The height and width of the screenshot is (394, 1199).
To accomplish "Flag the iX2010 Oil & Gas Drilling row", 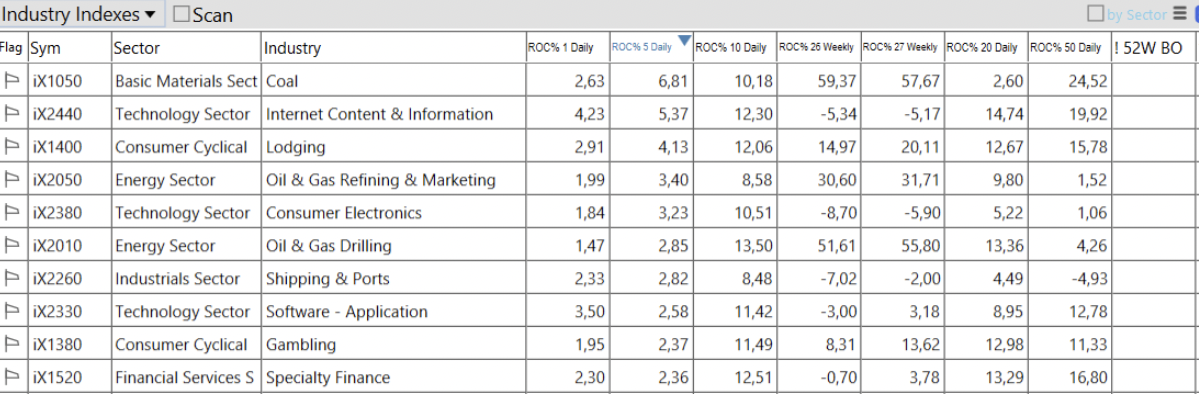I will [x=12, y=246].
